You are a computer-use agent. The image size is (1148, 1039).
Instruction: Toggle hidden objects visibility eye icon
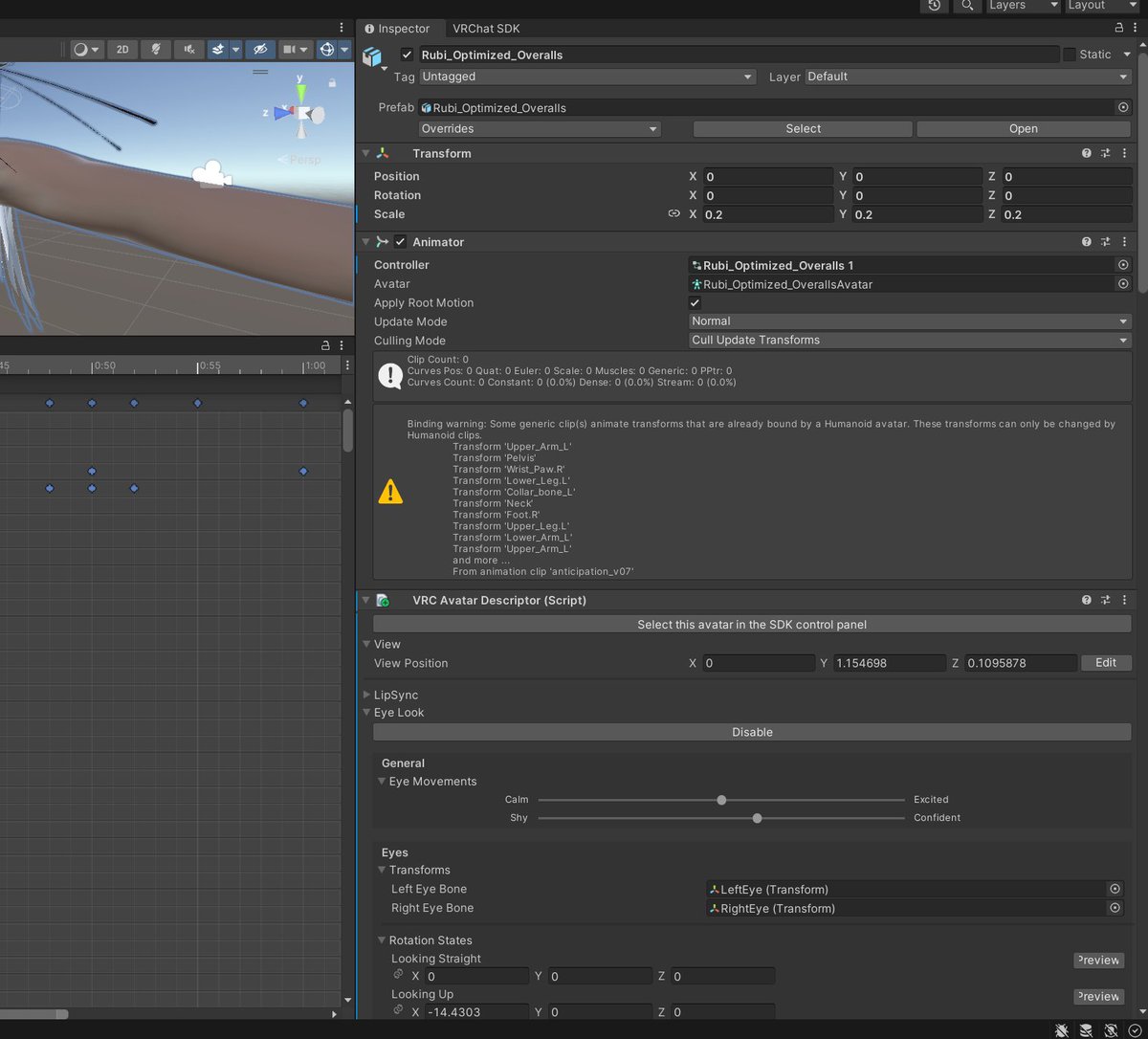(258, 50)
